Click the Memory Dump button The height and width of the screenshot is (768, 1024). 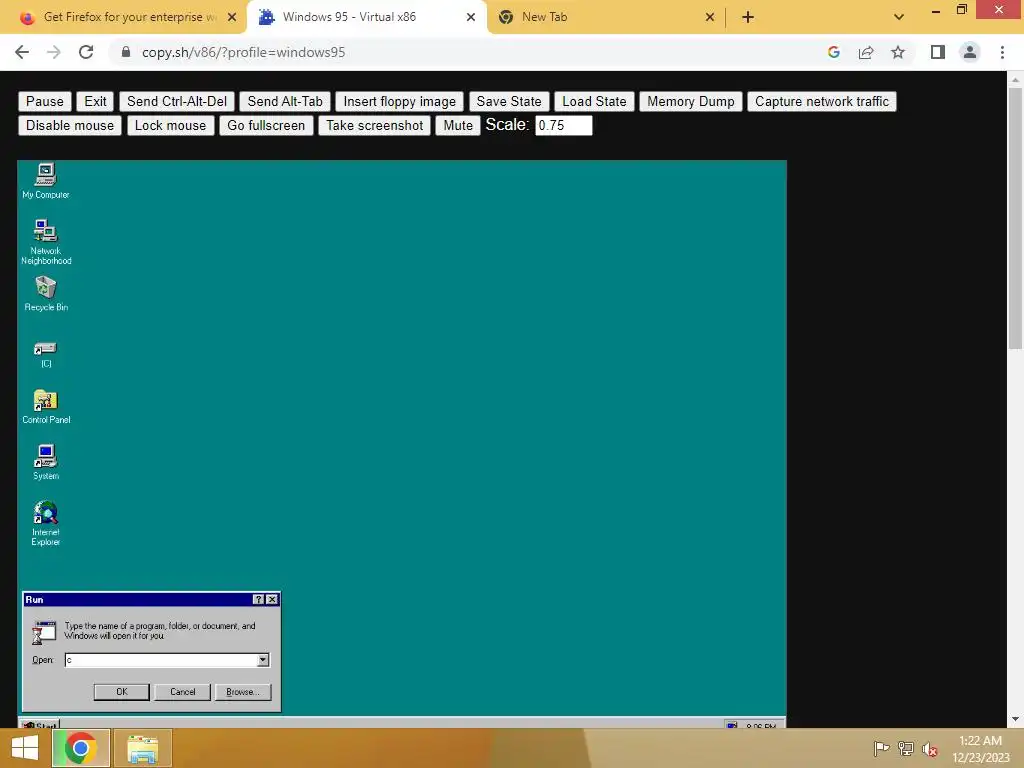coord(690,101)
